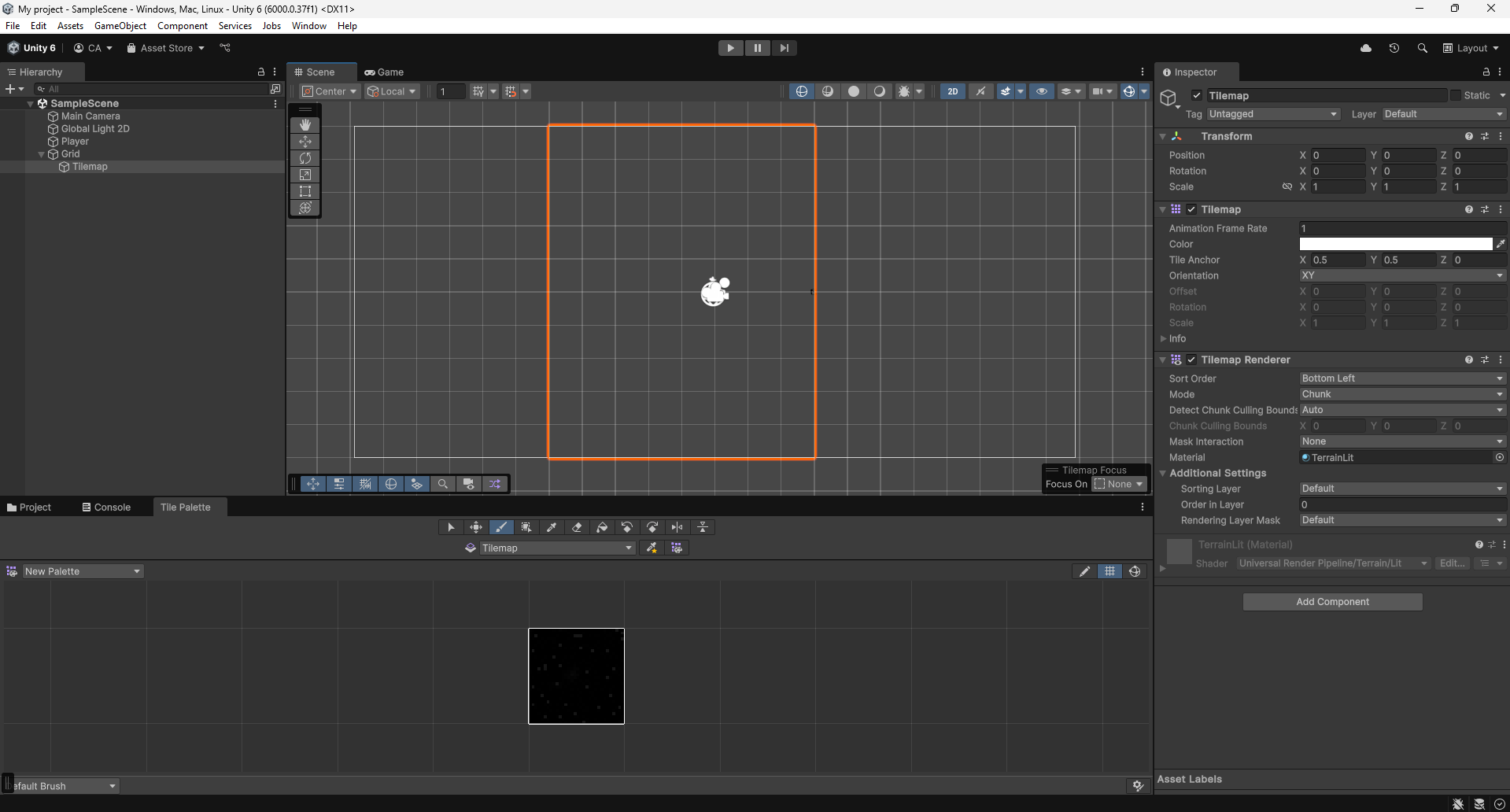
Task: Click the Tilemap Color swatch
Action: tap(1396, 244)
